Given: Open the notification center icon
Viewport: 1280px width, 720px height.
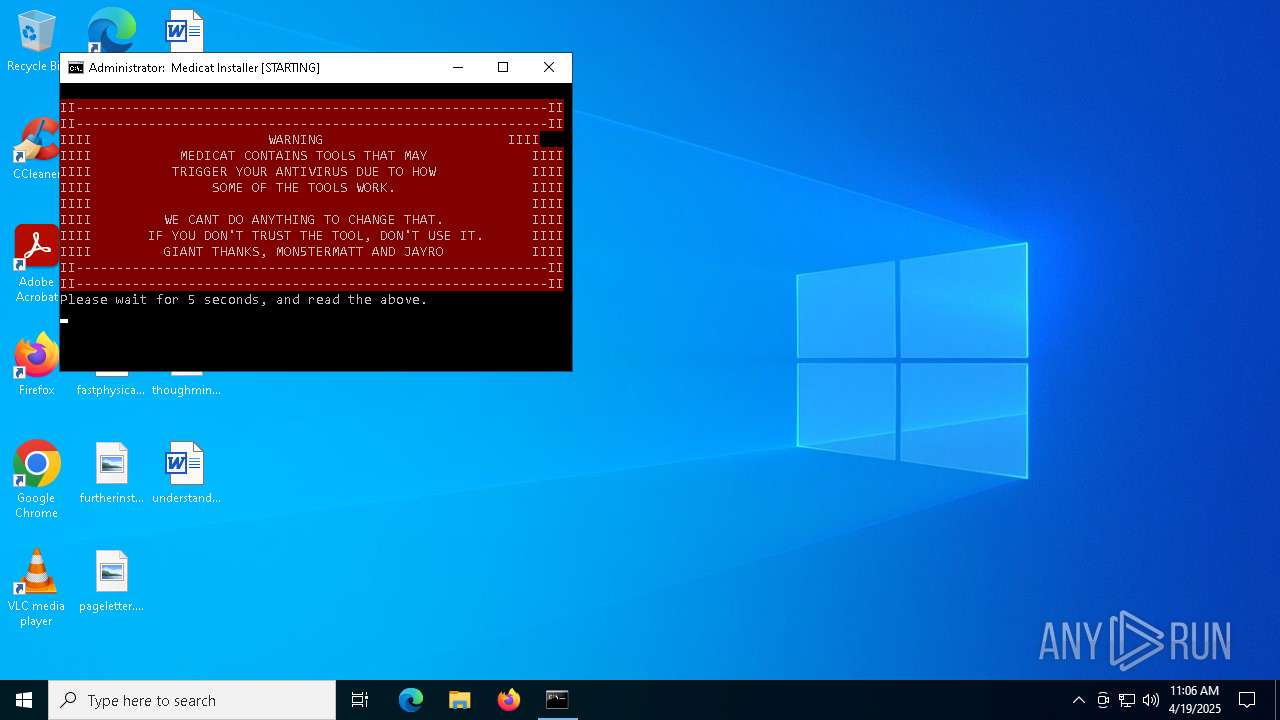Looking at the screenshot, I should click(1247, 700).
